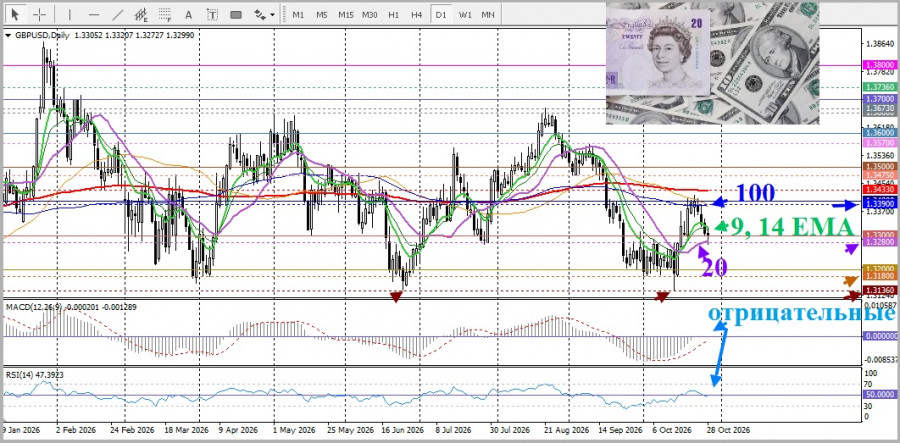Pick the equidistant channel tool
Image resolution: width=900 pixels, height=443 pixels.
pos(141,14)
